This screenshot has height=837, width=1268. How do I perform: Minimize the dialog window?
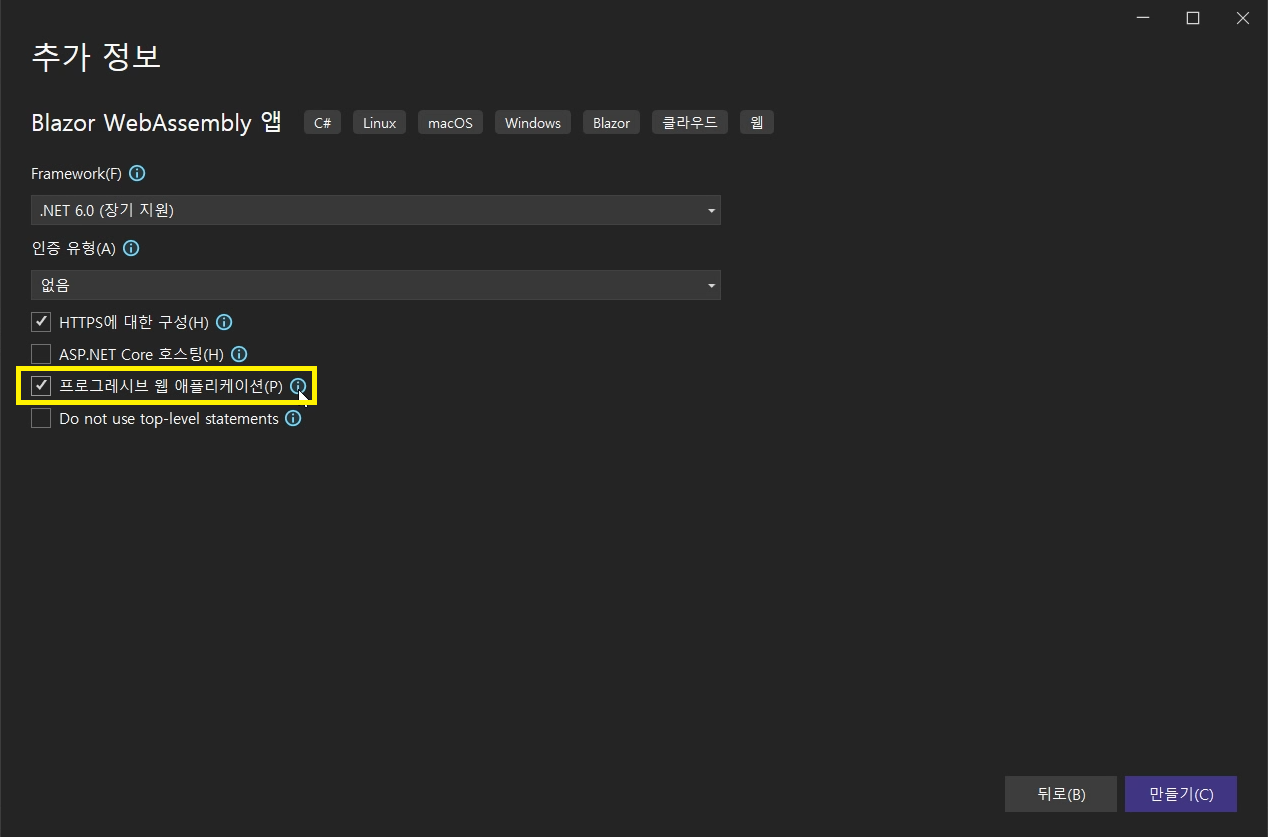(x=1143, y=18)
